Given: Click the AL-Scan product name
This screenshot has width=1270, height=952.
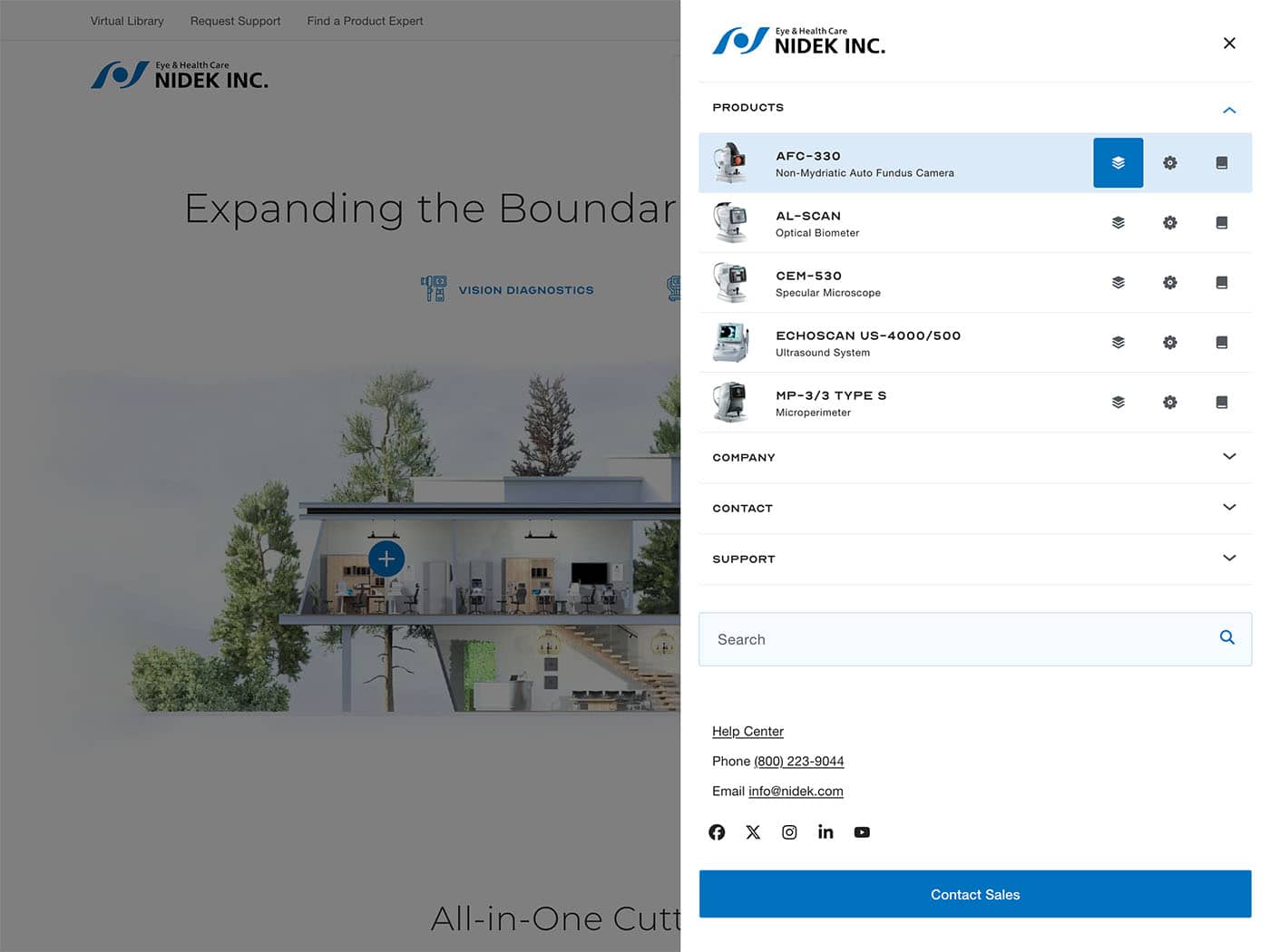Looking at the screenshot, I should coord(808,216).
